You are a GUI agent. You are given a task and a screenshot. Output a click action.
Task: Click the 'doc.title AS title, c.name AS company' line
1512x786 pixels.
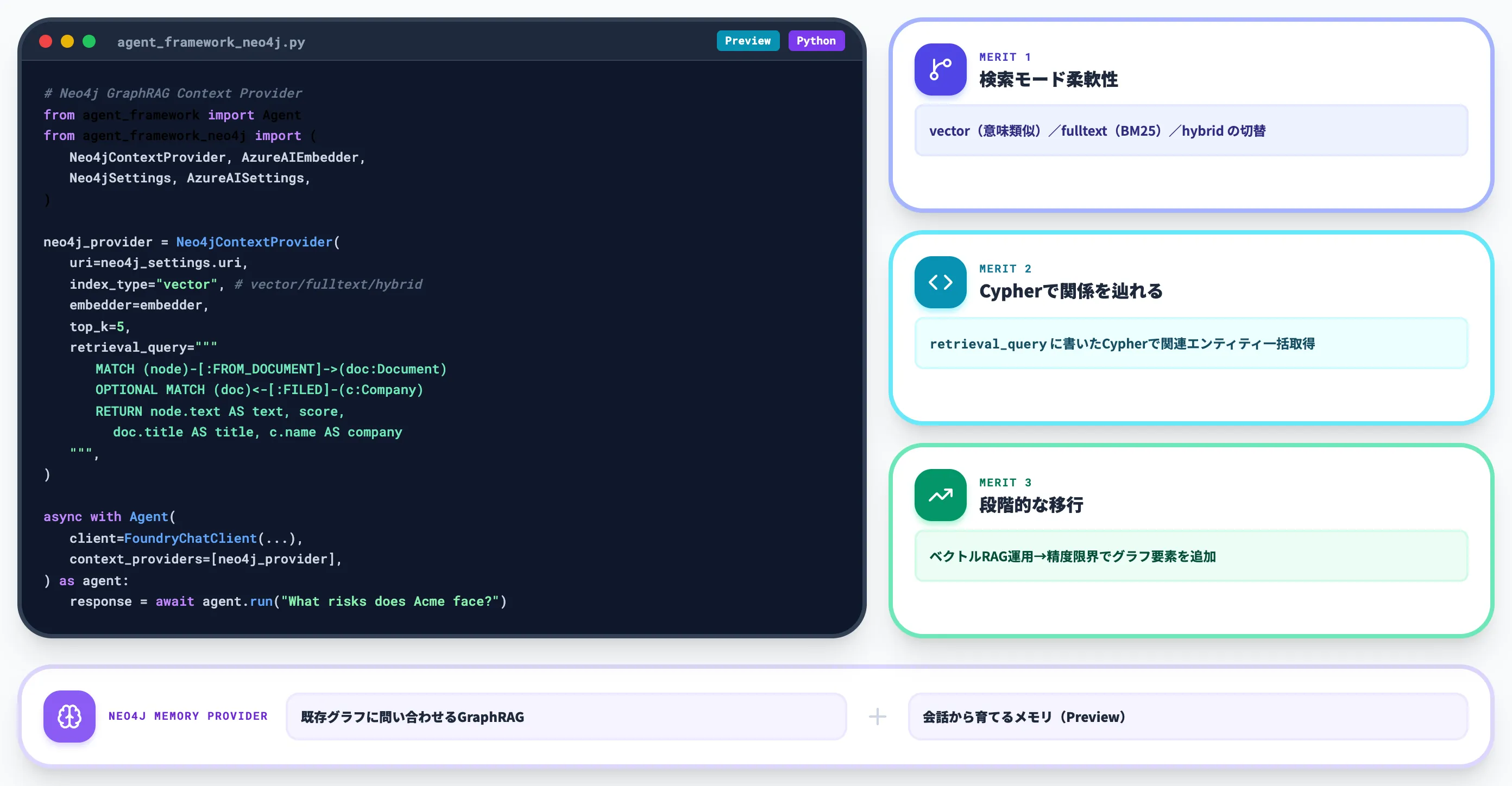(x=257, y=432)
